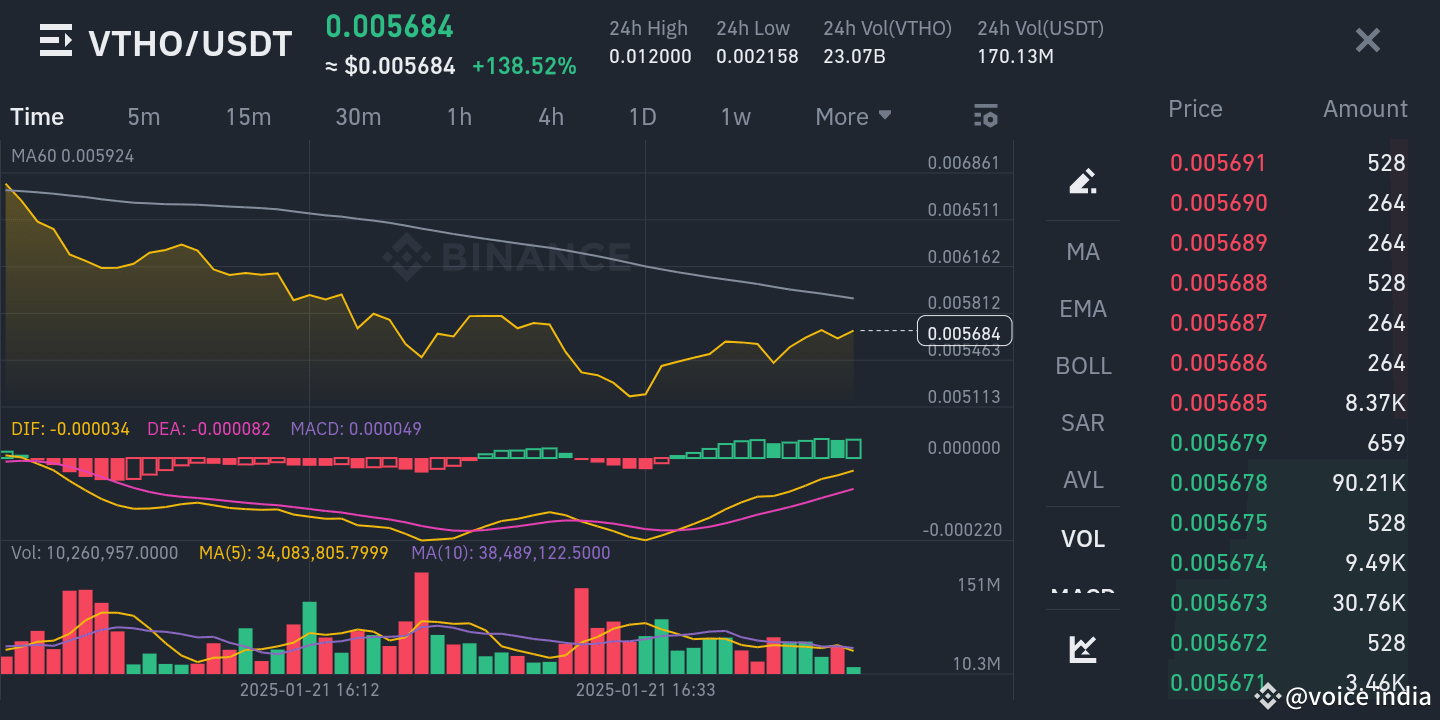Click the current price label 0.005684
The width and height of the screenshot is (1440, 720).
pyautogui.click(x=964, y=331)
